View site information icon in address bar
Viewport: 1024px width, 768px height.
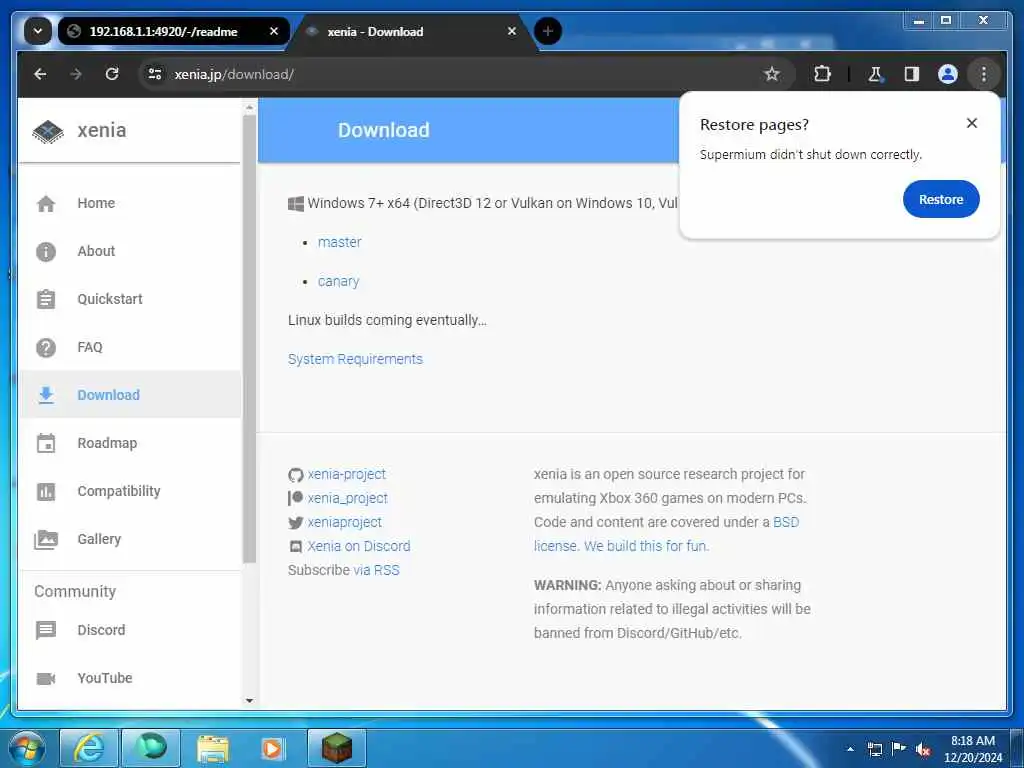(x=155, y=74)
